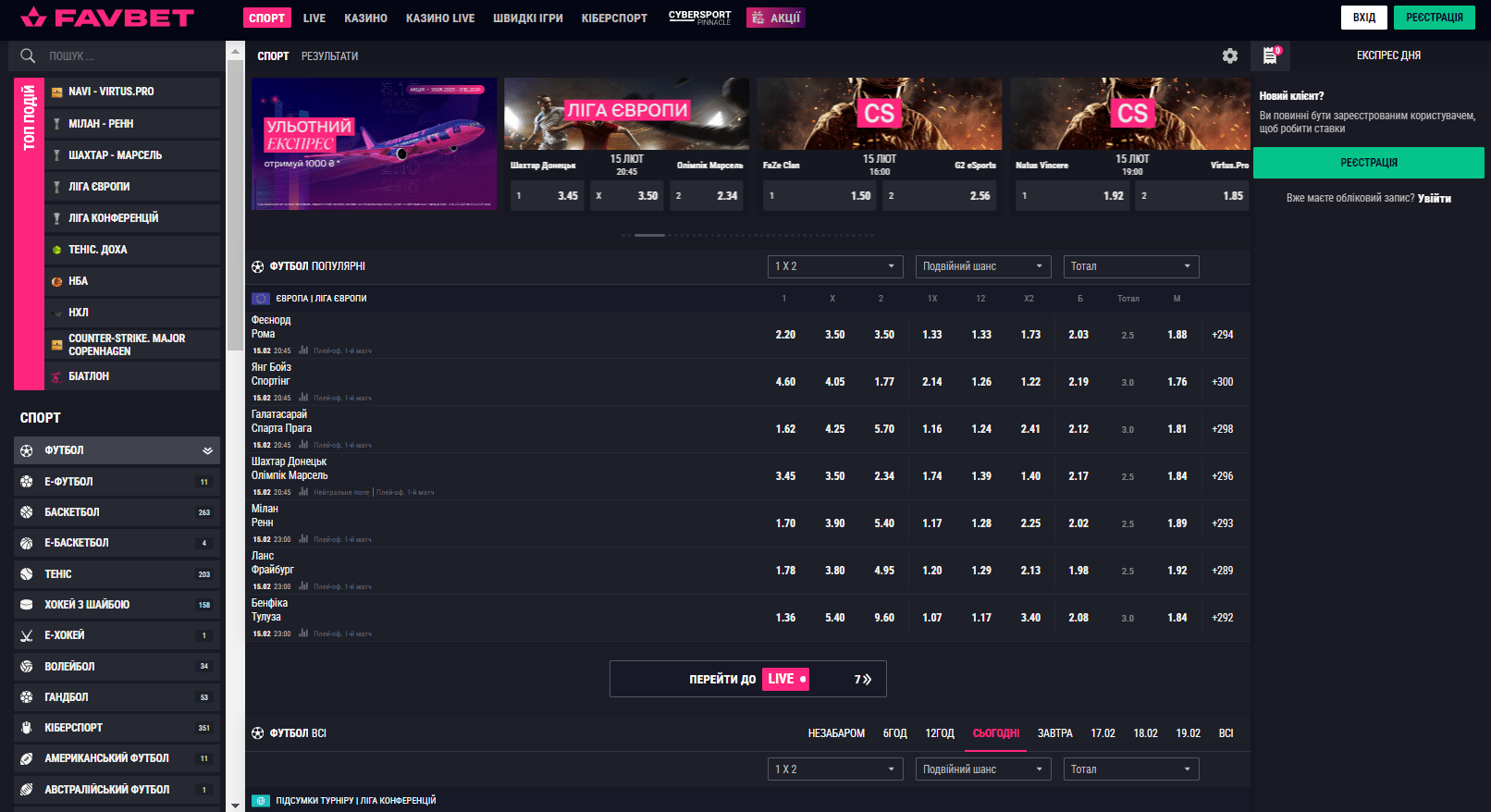Image resolution: width=1491 pixels, height=812 pixels.
Task: Open the 1 X 2 market dropdown
Action: [835, 266]
